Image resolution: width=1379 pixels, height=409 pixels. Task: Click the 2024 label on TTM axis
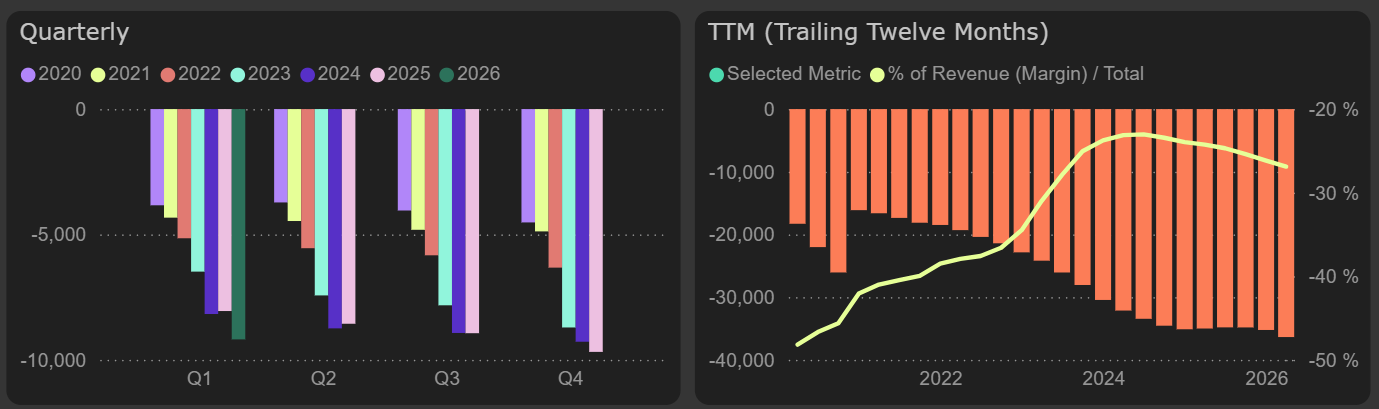coord(1103,379)
